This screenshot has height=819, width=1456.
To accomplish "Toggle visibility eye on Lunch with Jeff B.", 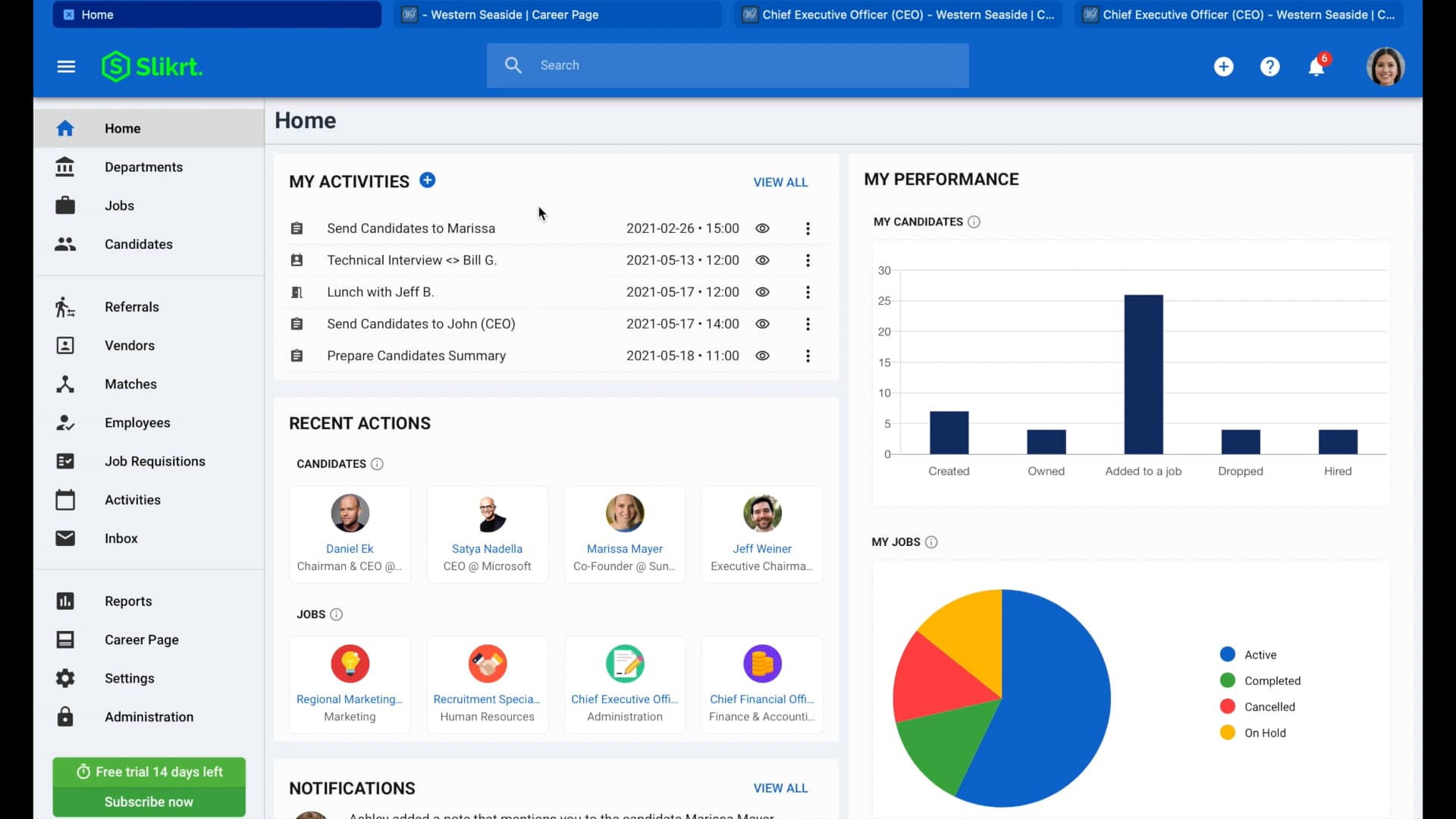I will coord(762,292).
